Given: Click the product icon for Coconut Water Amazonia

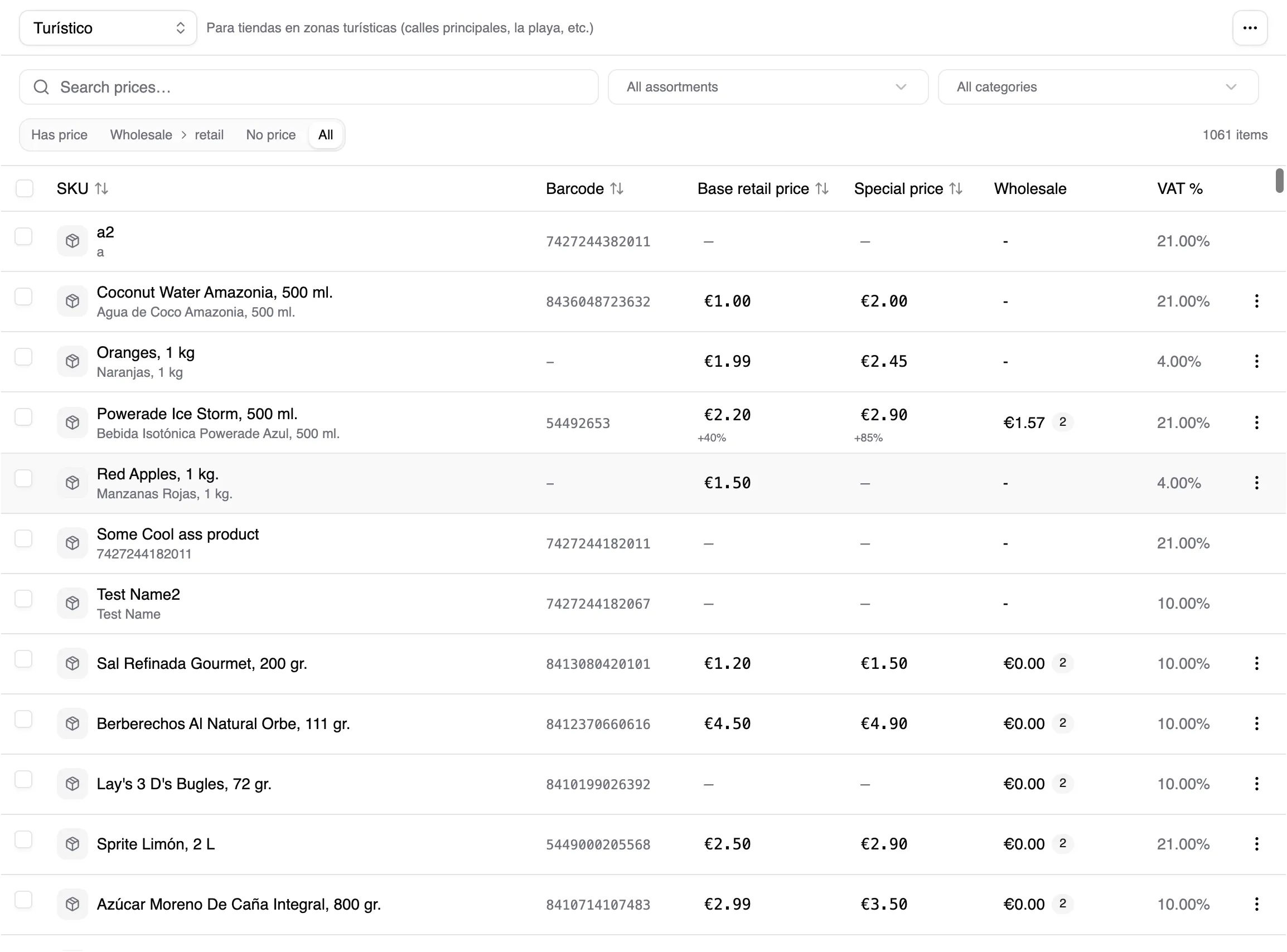Looking at the screenshot, I should 72,301.
